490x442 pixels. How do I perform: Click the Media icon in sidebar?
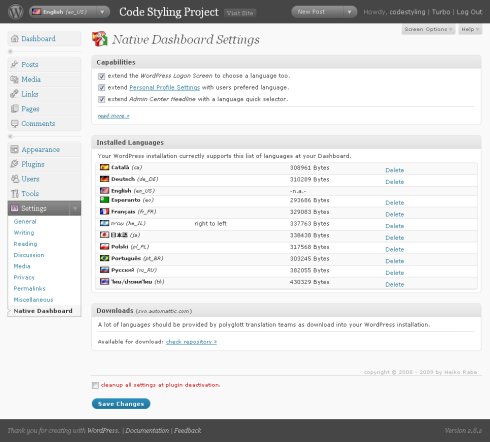click(14, 79)
